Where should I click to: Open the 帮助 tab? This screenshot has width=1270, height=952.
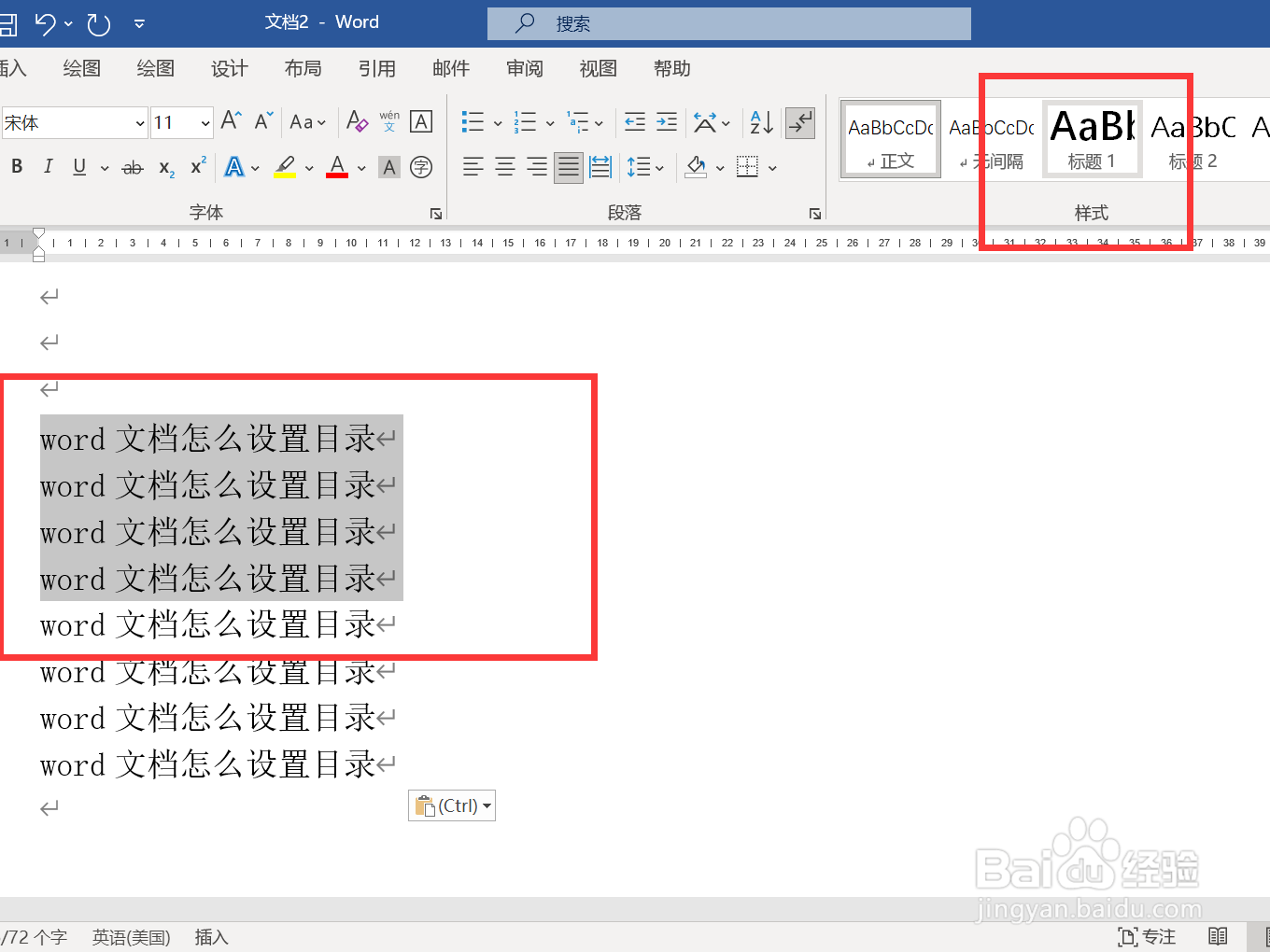click(671, 68)
